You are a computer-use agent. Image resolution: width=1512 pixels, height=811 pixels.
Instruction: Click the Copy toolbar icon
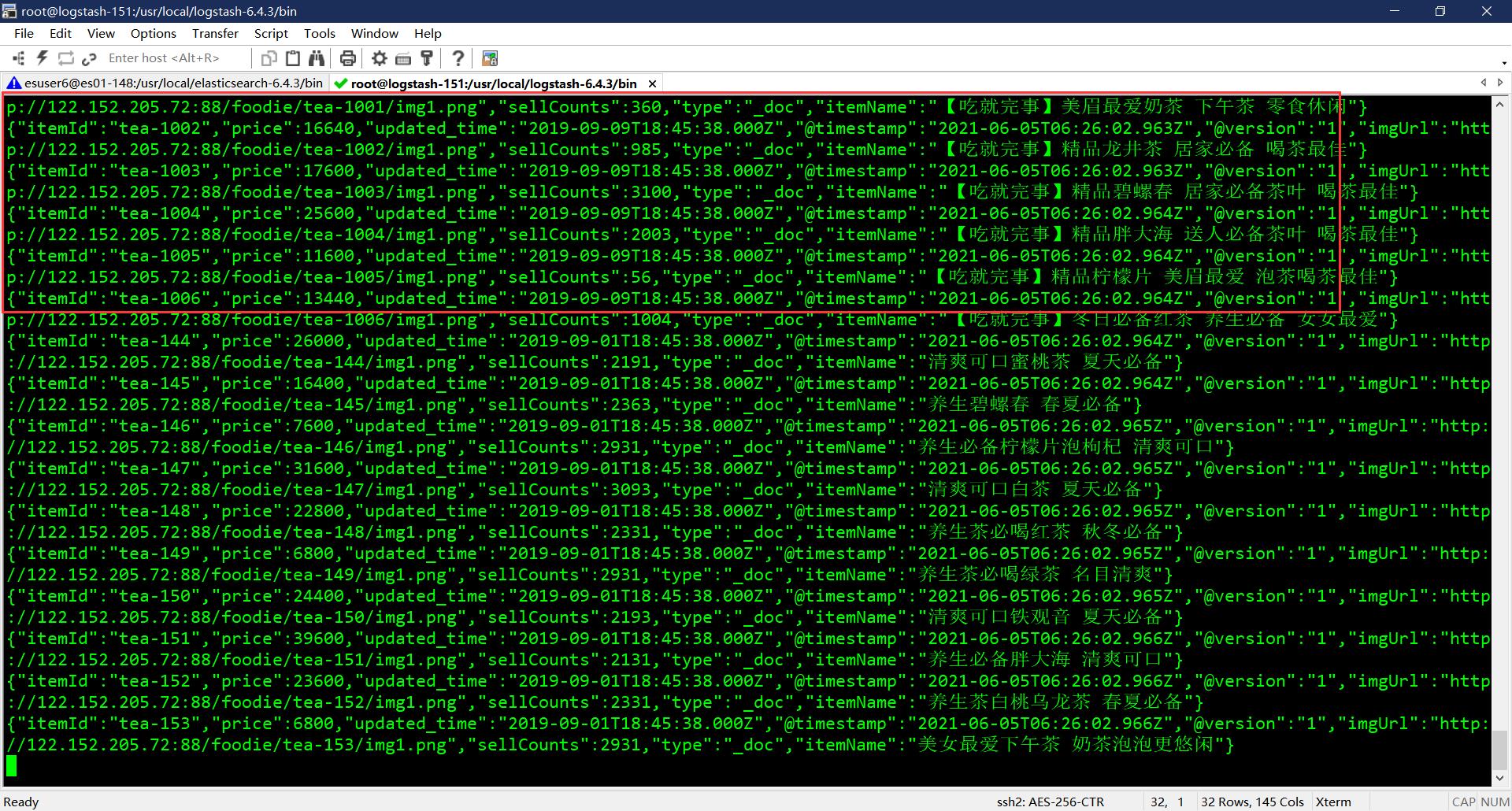coord(269,58)
